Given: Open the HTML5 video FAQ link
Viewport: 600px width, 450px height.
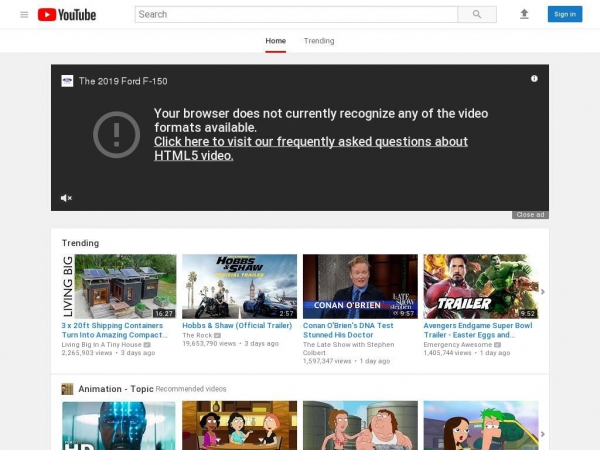Looking at the screenshot, I should [311, 148].
